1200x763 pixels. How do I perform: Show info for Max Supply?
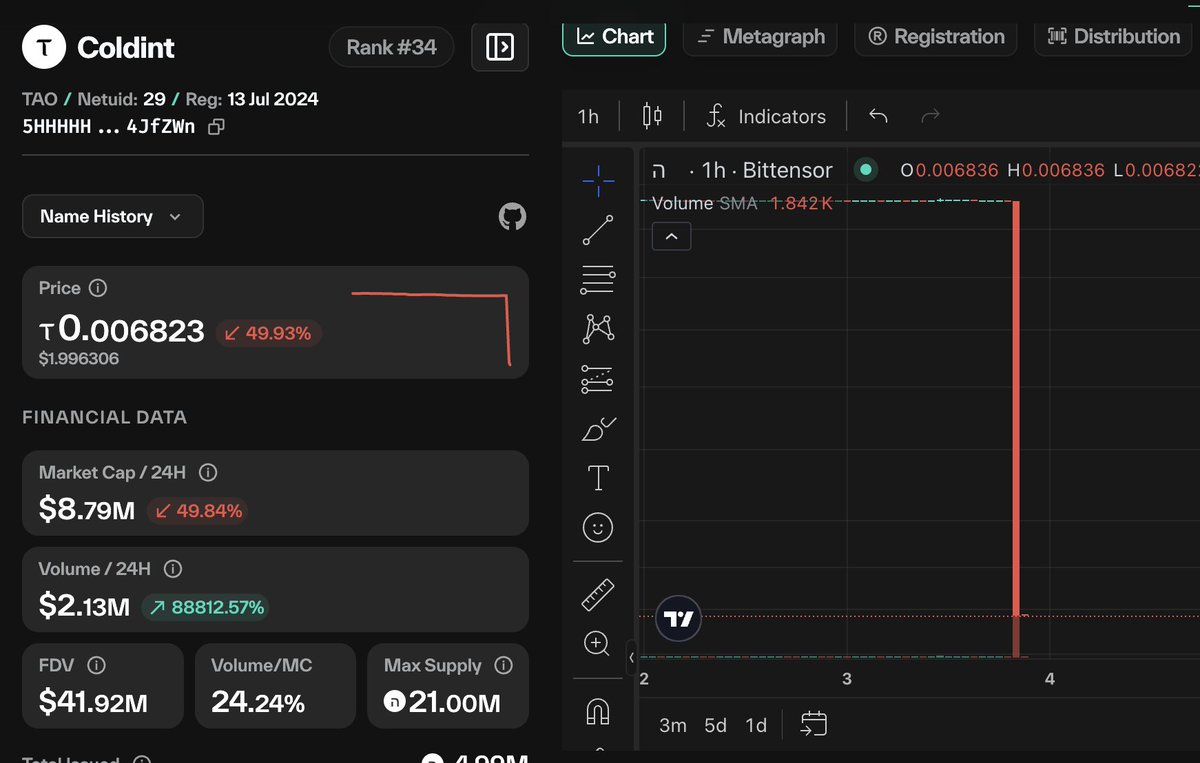tap(504, 665)
